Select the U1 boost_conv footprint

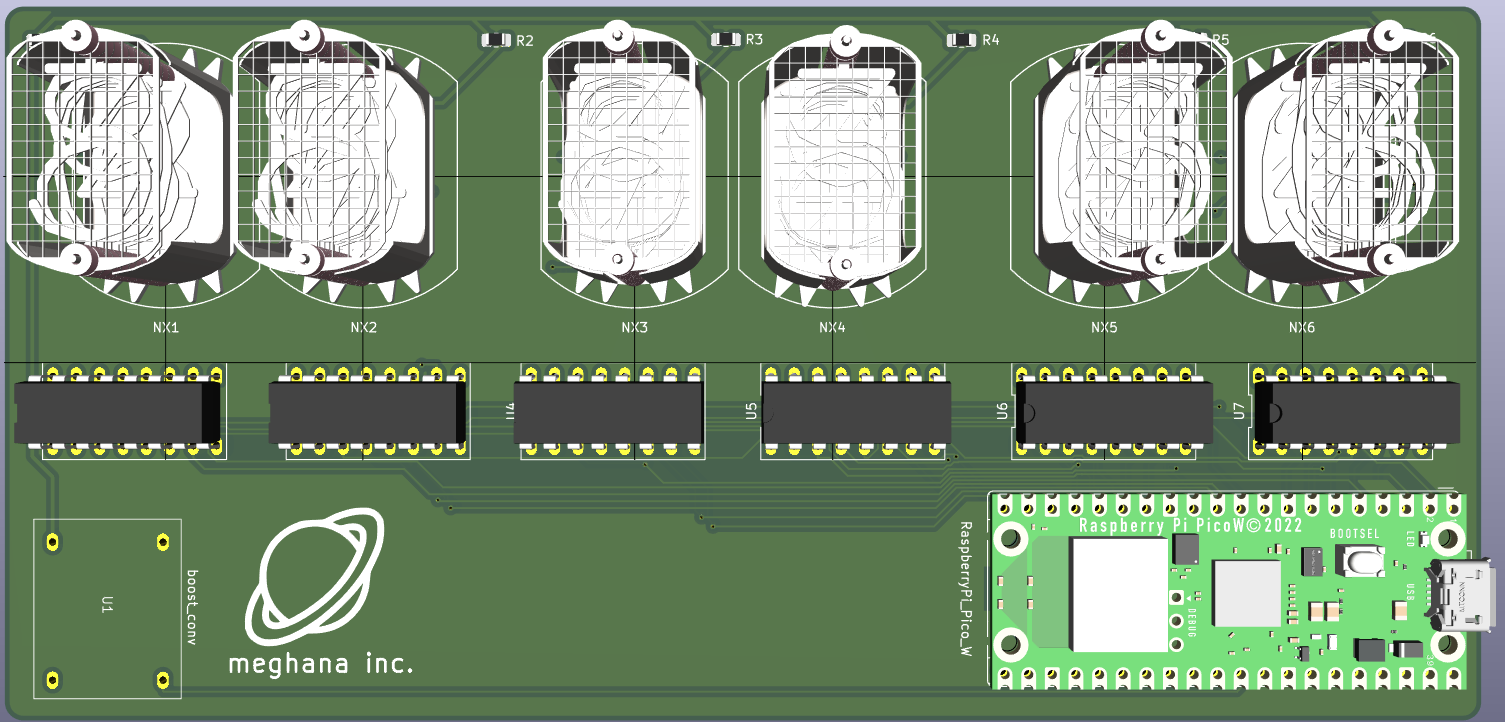[x=107, y=607]
